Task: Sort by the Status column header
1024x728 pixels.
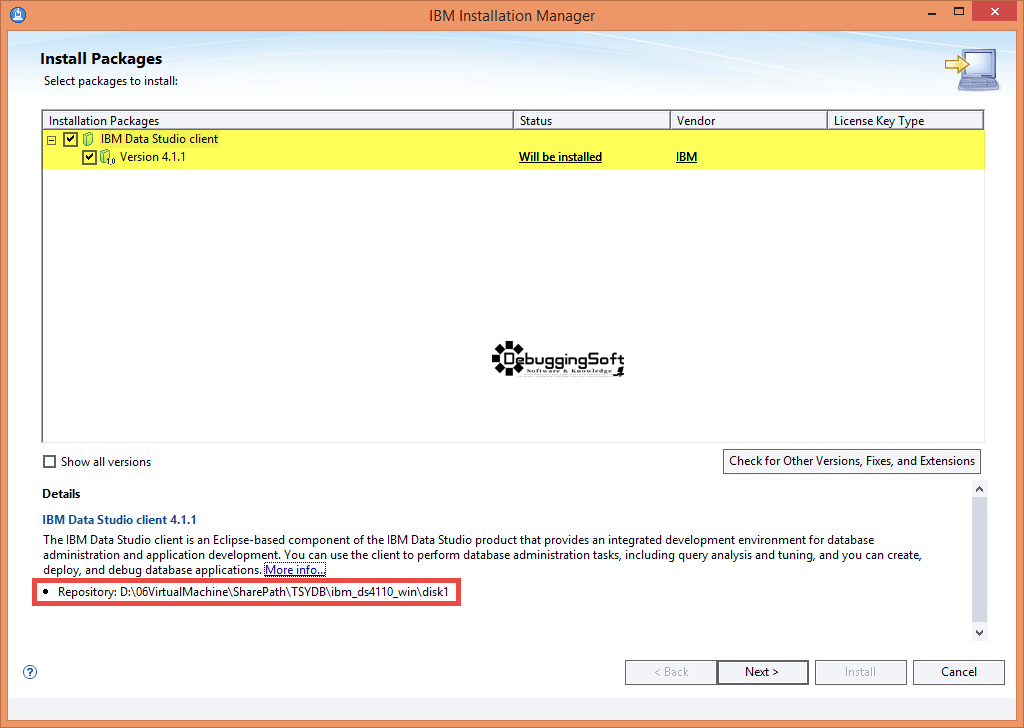Action: [592, 121]
